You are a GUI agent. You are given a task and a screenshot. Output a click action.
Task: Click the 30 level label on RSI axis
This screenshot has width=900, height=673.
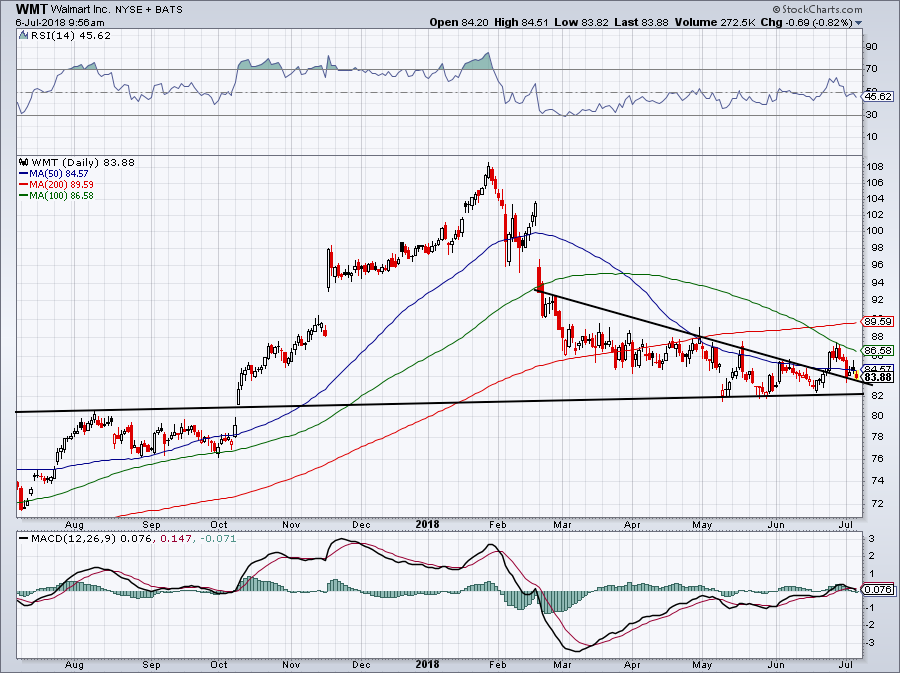coord(872,115)
